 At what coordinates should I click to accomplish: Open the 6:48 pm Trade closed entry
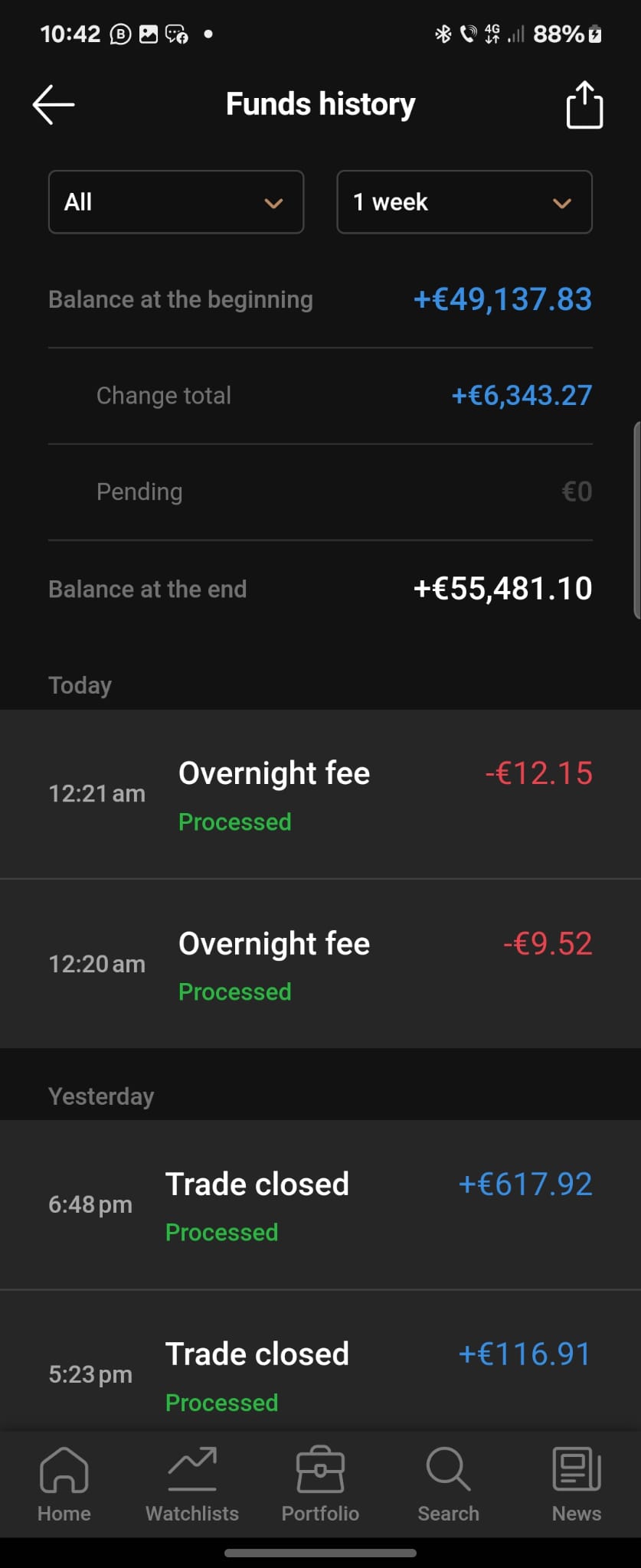[320, 1205]
